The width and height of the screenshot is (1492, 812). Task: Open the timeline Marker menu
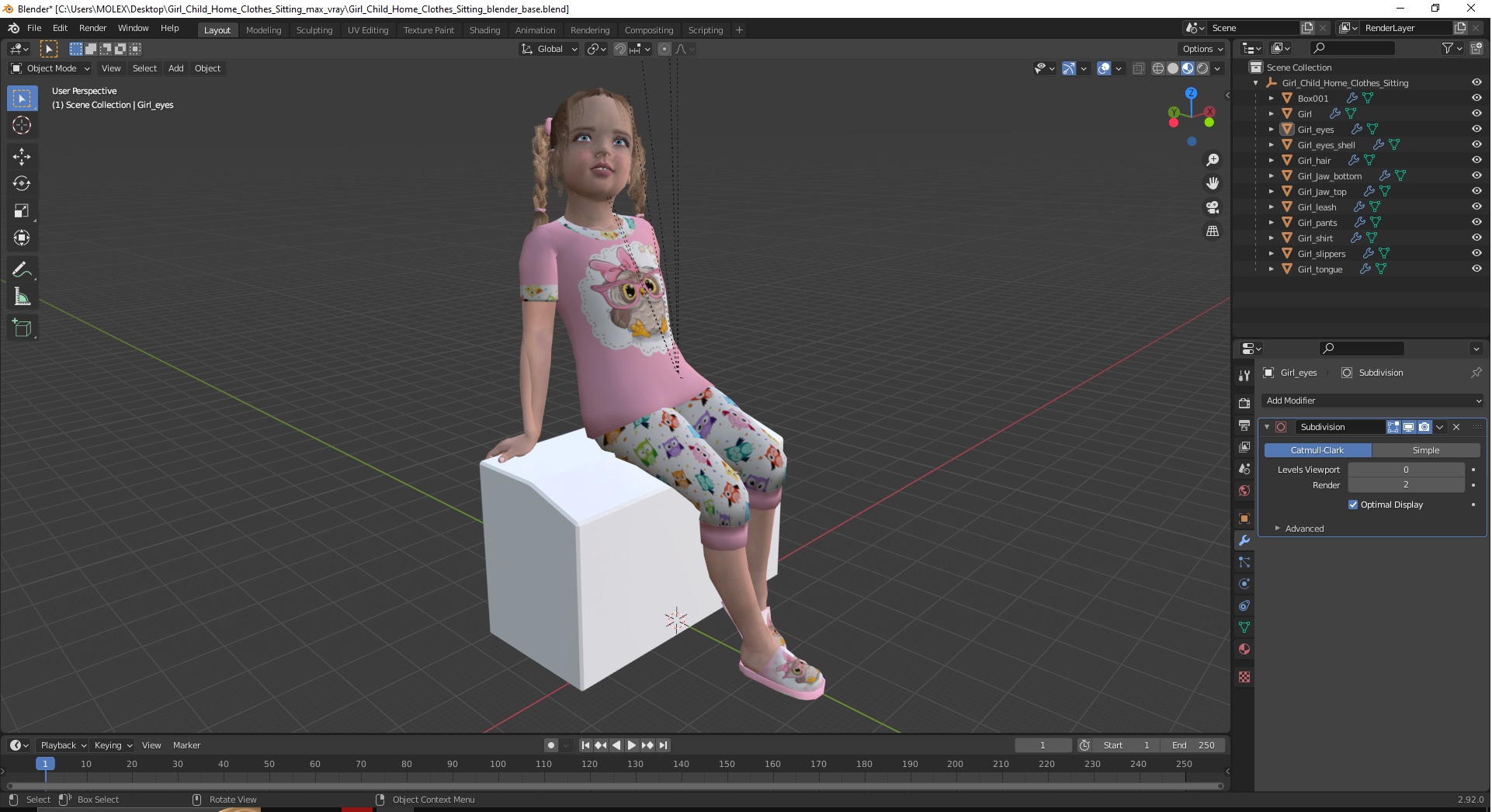[186, 745]
